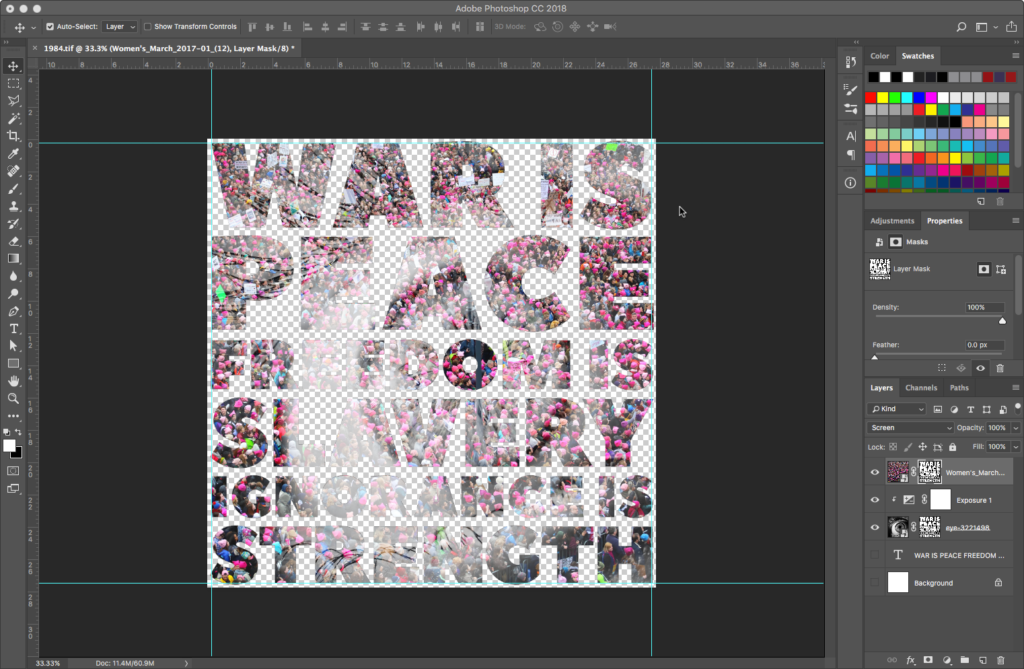
Task: Enable Show Transform Controls checkbox
Action: click(x=148, y=26)
